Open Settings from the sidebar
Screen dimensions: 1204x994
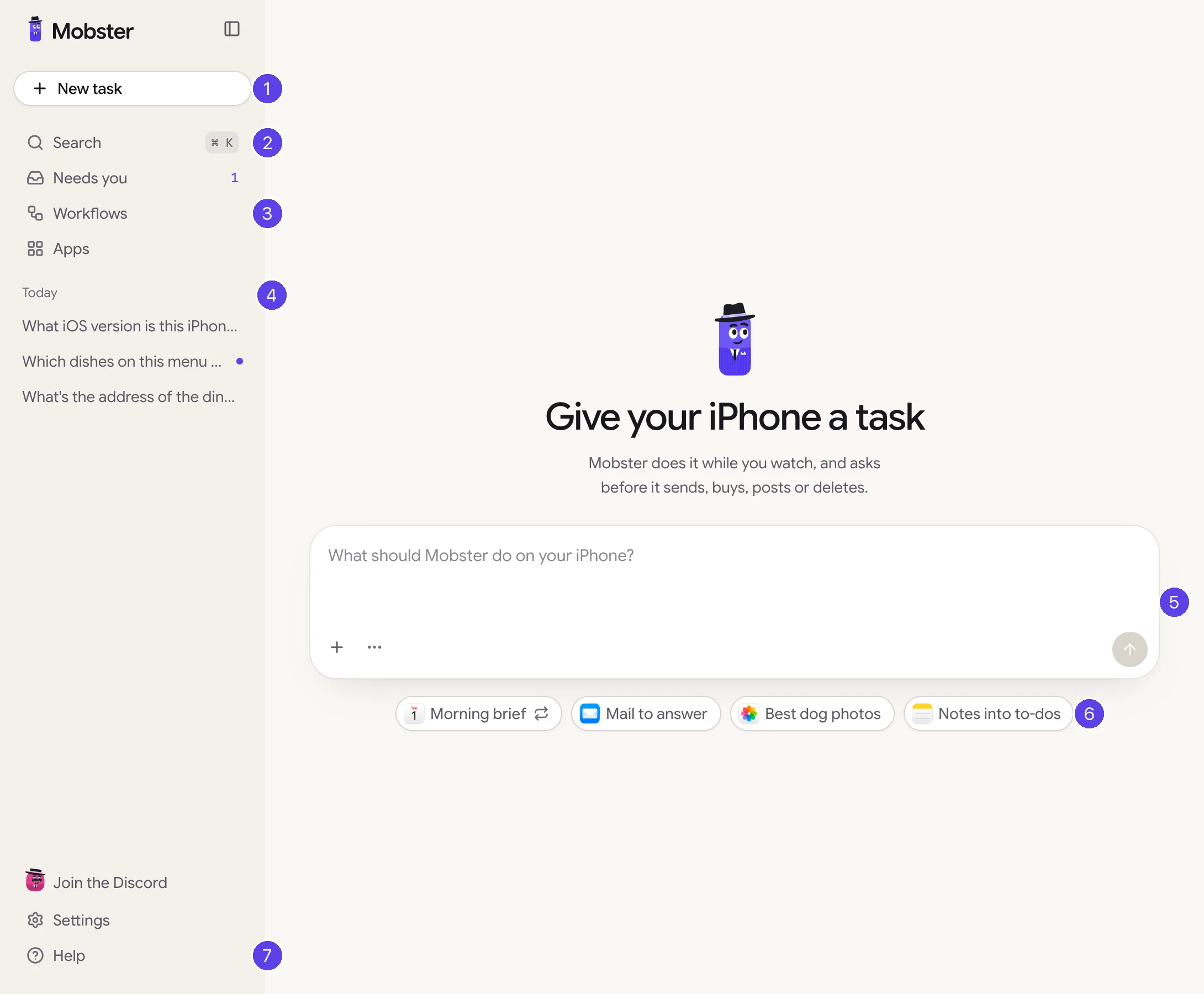pyautogui.click(x=132, y=920)
